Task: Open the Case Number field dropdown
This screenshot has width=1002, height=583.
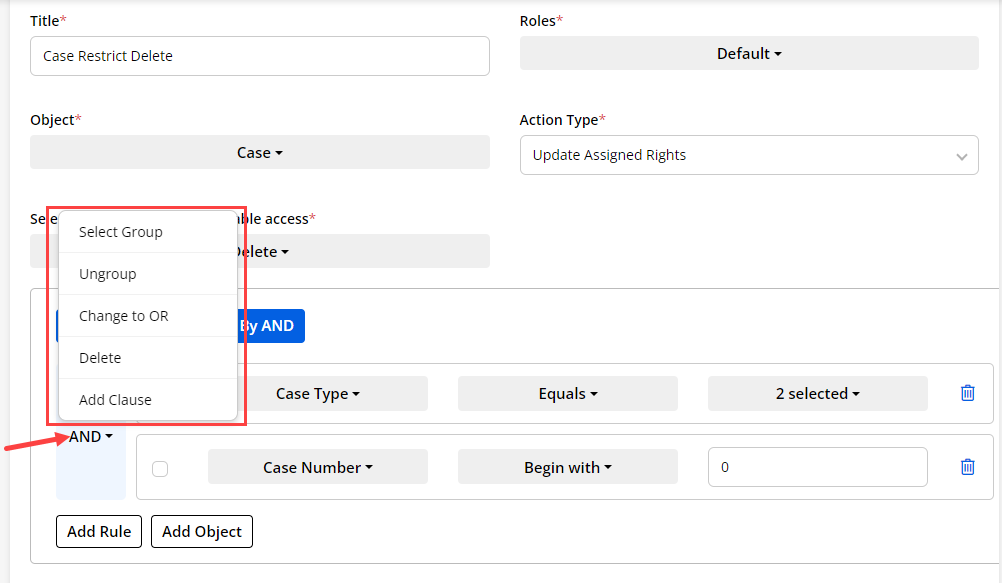Action: click(317, 467)
